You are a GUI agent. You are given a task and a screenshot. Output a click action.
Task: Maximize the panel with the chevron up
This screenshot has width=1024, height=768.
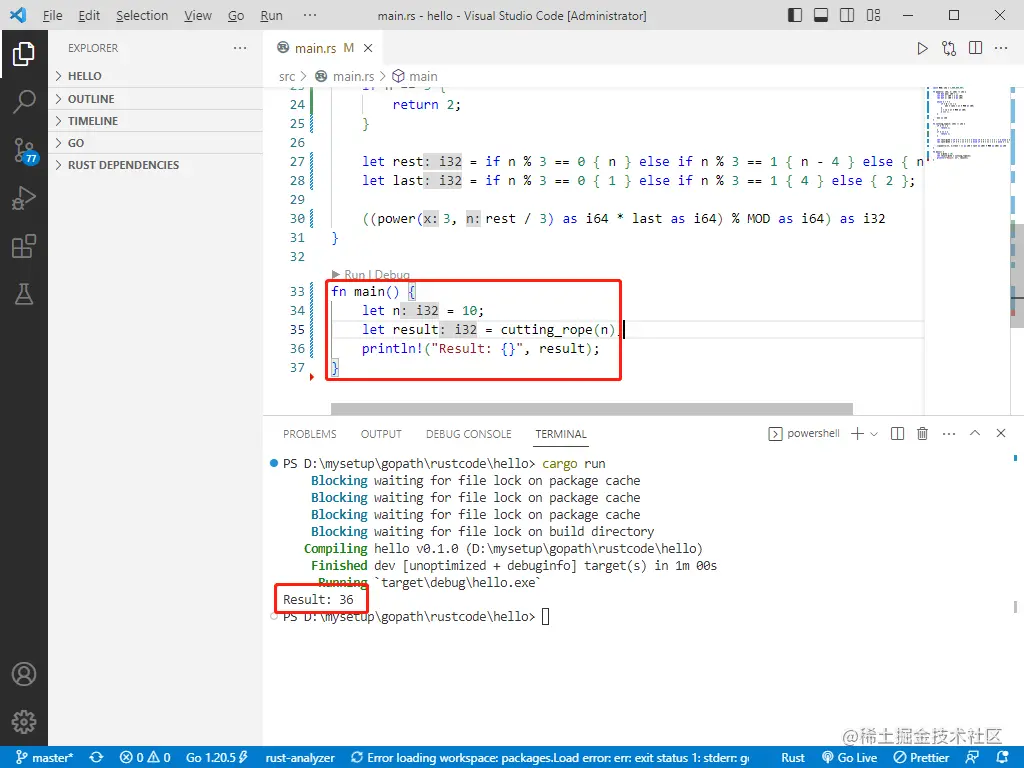tap(975, 433)
